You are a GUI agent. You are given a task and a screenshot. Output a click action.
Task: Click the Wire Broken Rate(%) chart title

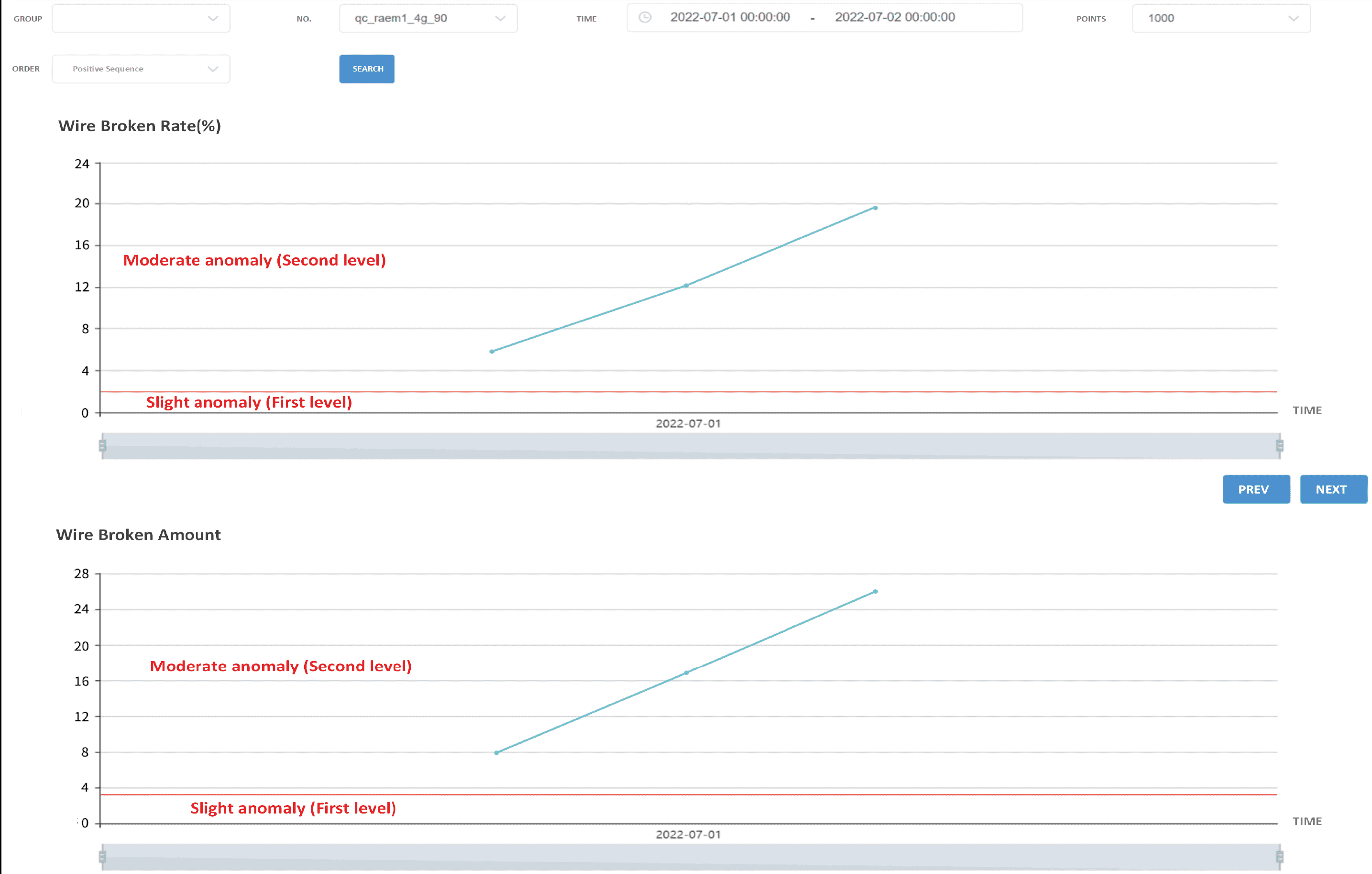(140, 126)
